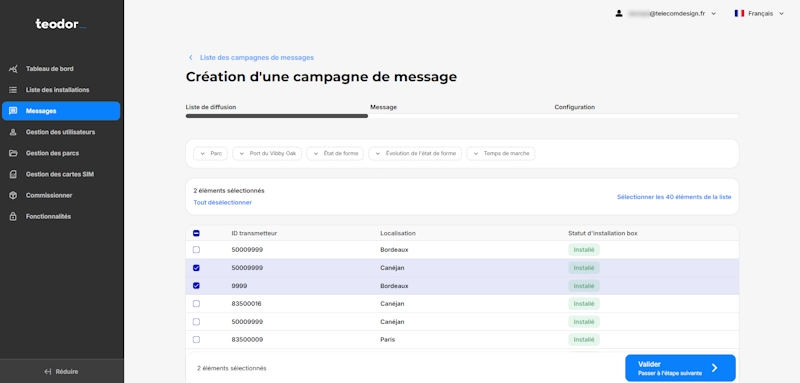Click Liste des campagnes de messages link
Viewport: 800px width, 383px height.
(257, 58)
